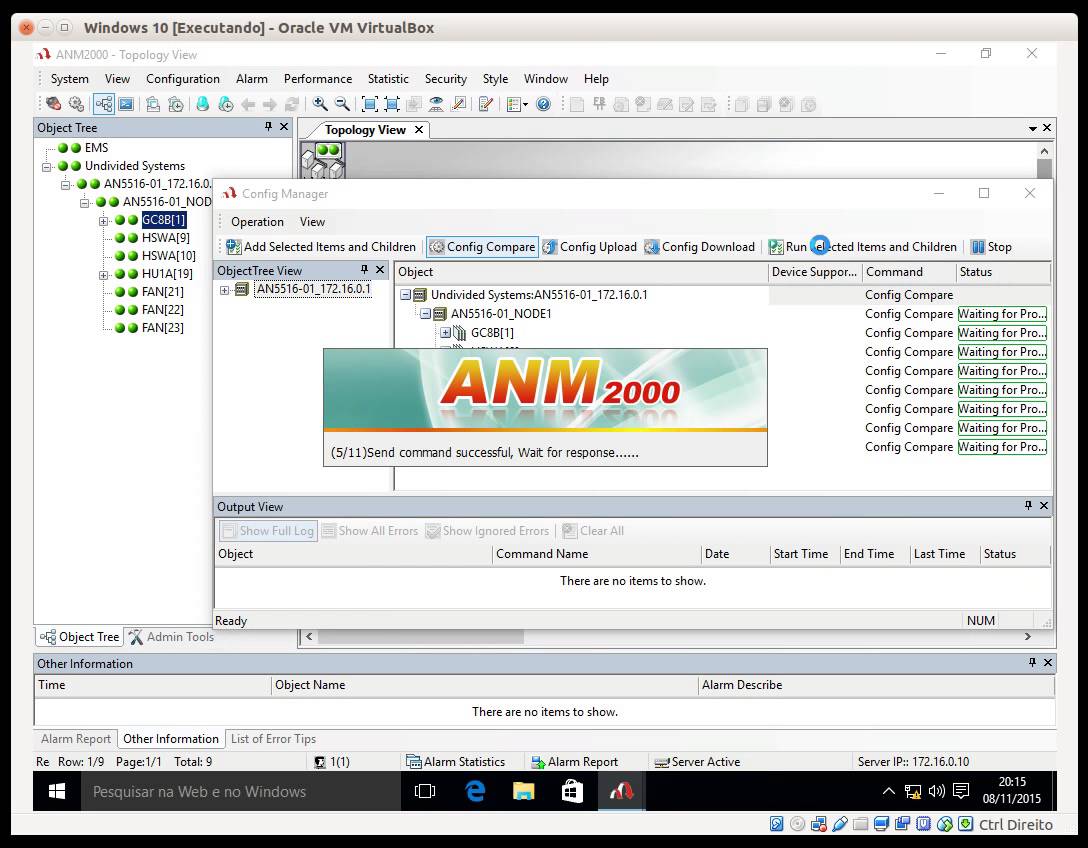Viewport: 1088px width, 848px height.
Task: Open the Windows Start menu
Action: pyautogui.click(x=57, y=791)
